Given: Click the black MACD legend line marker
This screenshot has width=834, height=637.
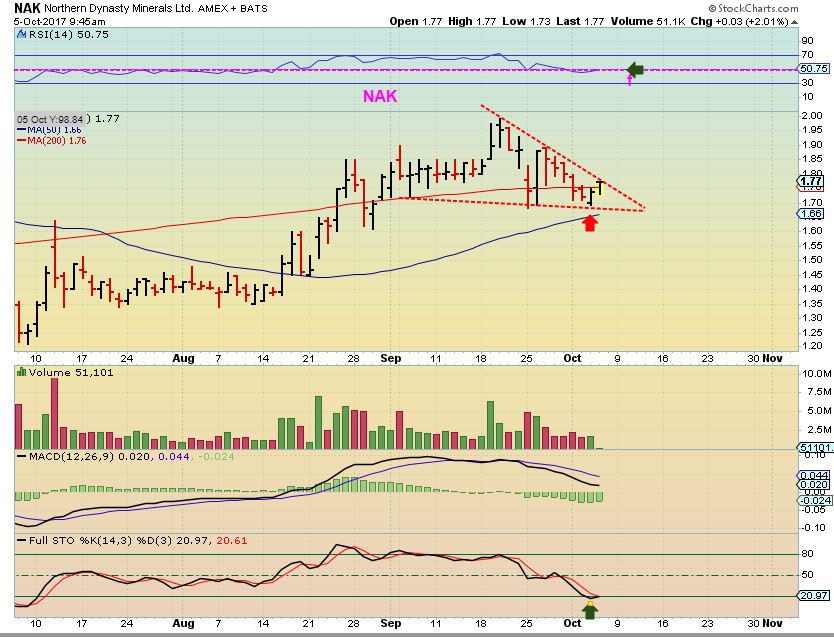Looking at the screenshot, I should tap(21, 456).
